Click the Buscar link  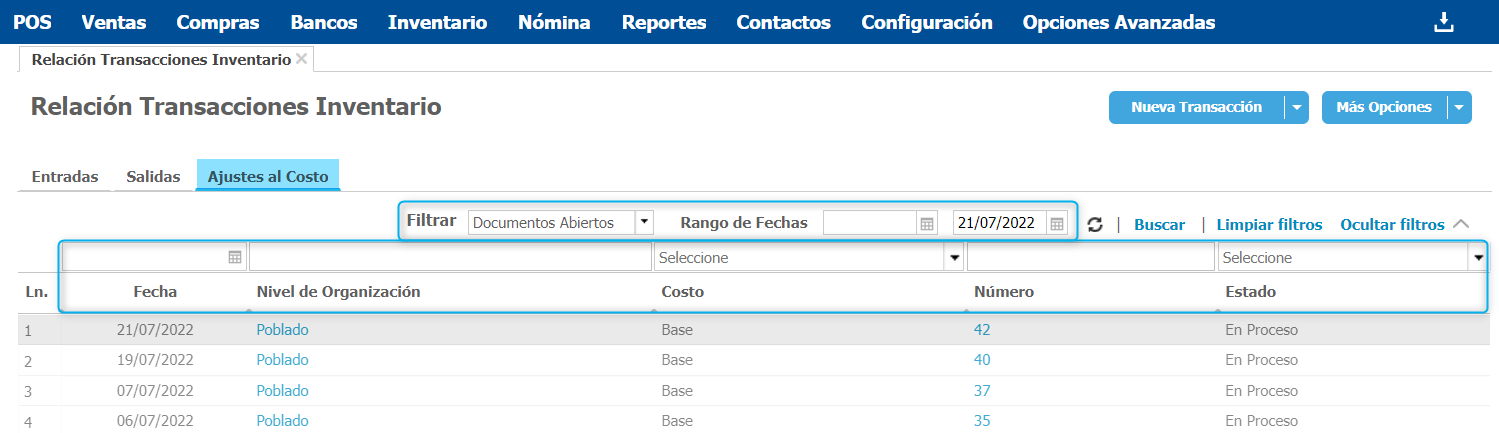tap(1159, 225)
